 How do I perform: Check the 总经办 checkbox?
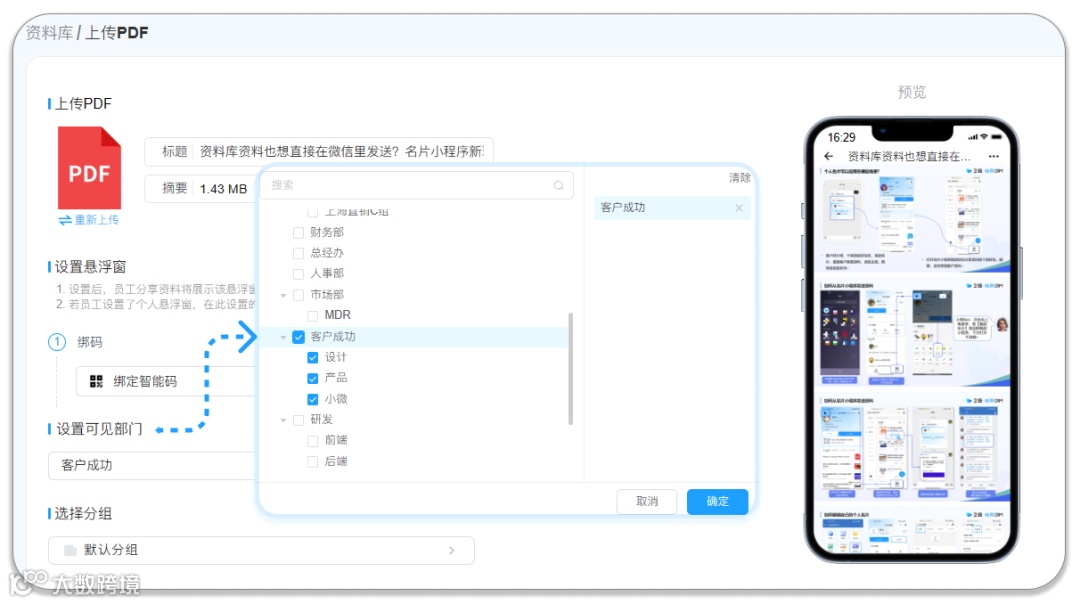tap(298, 253)
